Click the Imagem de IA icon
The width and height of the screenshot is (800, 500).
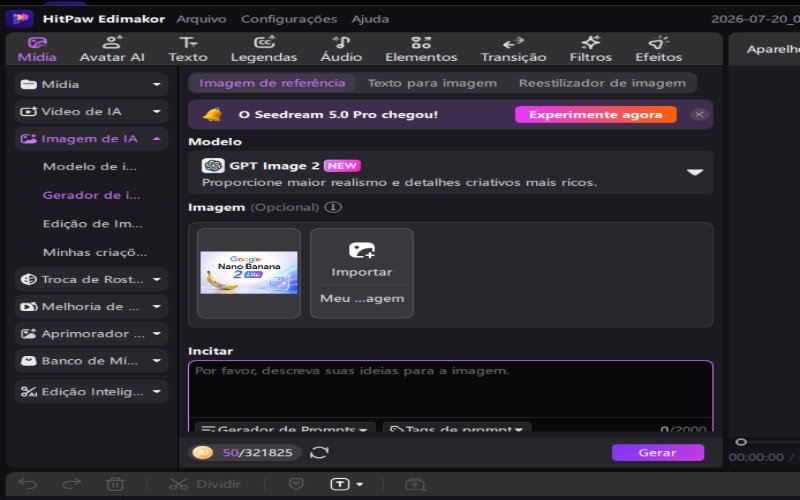click(x=29, y=139)
